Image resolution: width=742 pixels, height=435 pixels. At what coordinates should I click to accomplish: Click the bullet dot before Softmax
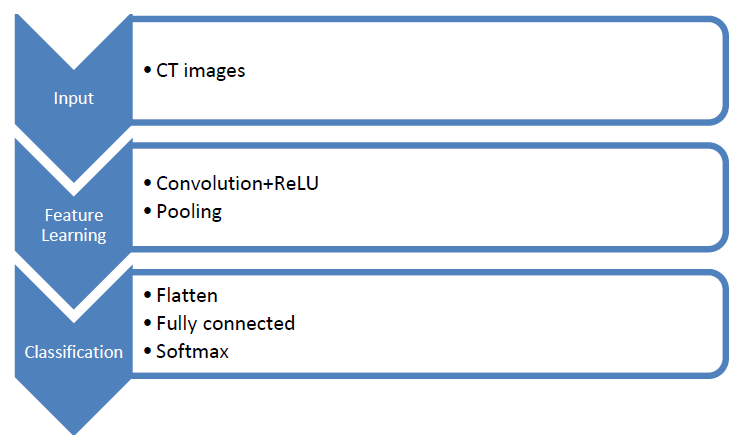[x=148, y=351]
